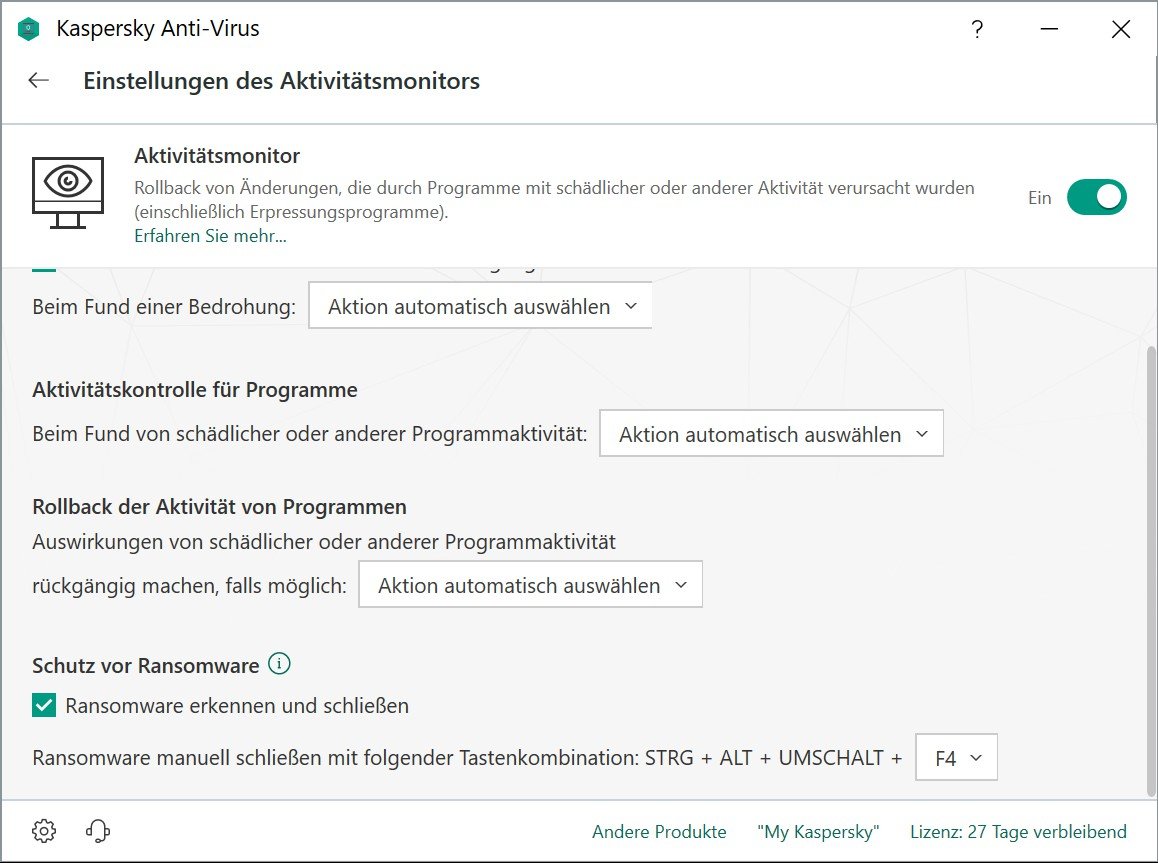
Task: Click the back arrow icon
Action: [x=39, y=81]
